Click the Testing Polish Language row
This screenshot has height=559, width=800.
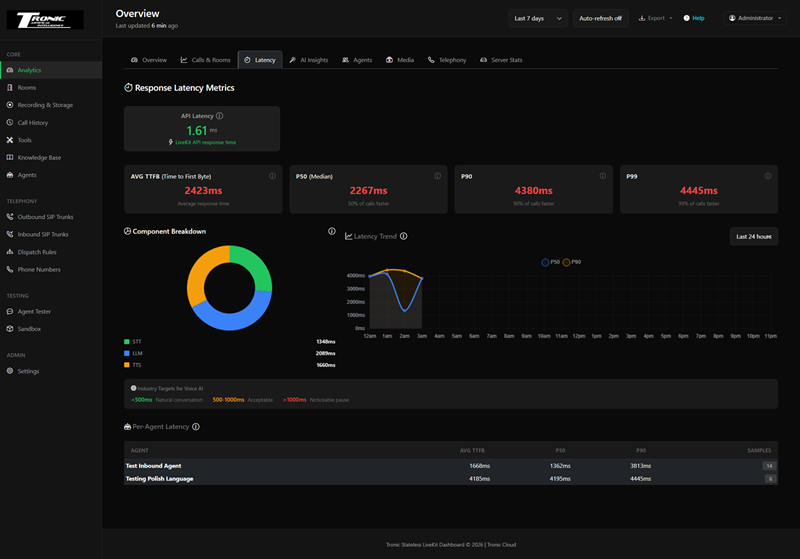point(451,478)
